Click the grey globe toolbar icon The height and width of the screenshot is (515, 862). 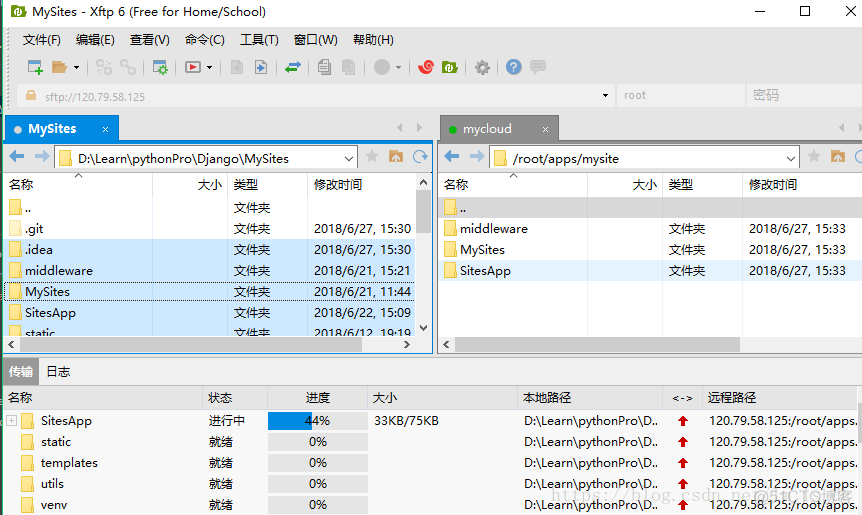[382, 67]
